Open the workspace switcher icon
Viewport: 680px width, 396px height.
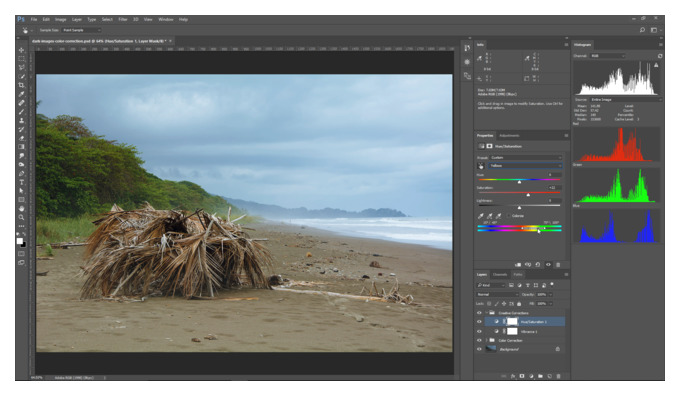click(654, 30)
